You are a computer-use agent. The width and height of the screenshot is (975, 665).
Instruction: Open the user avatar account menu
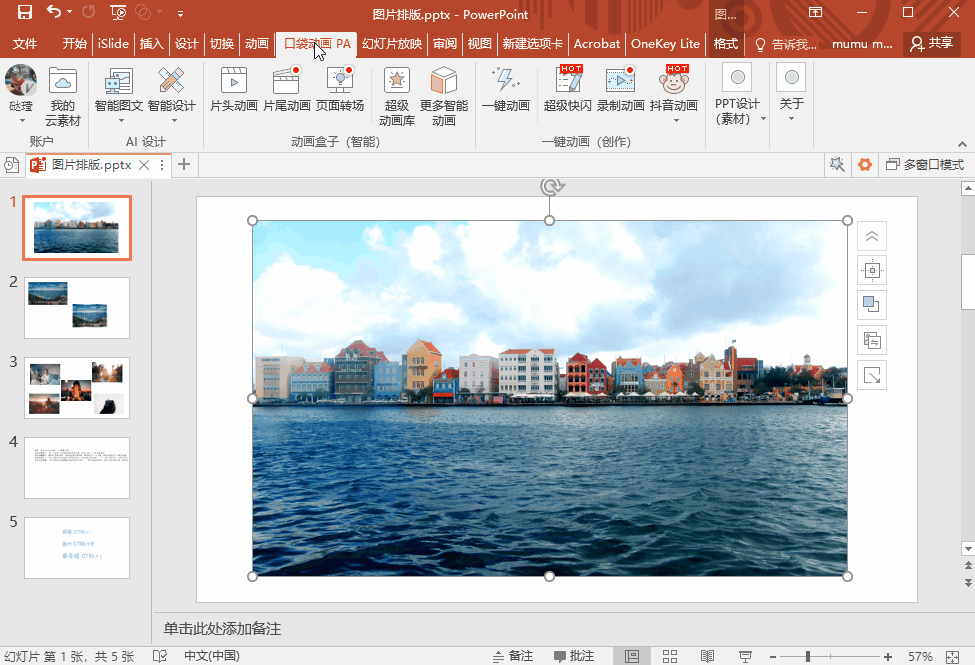tap(21, 95)
